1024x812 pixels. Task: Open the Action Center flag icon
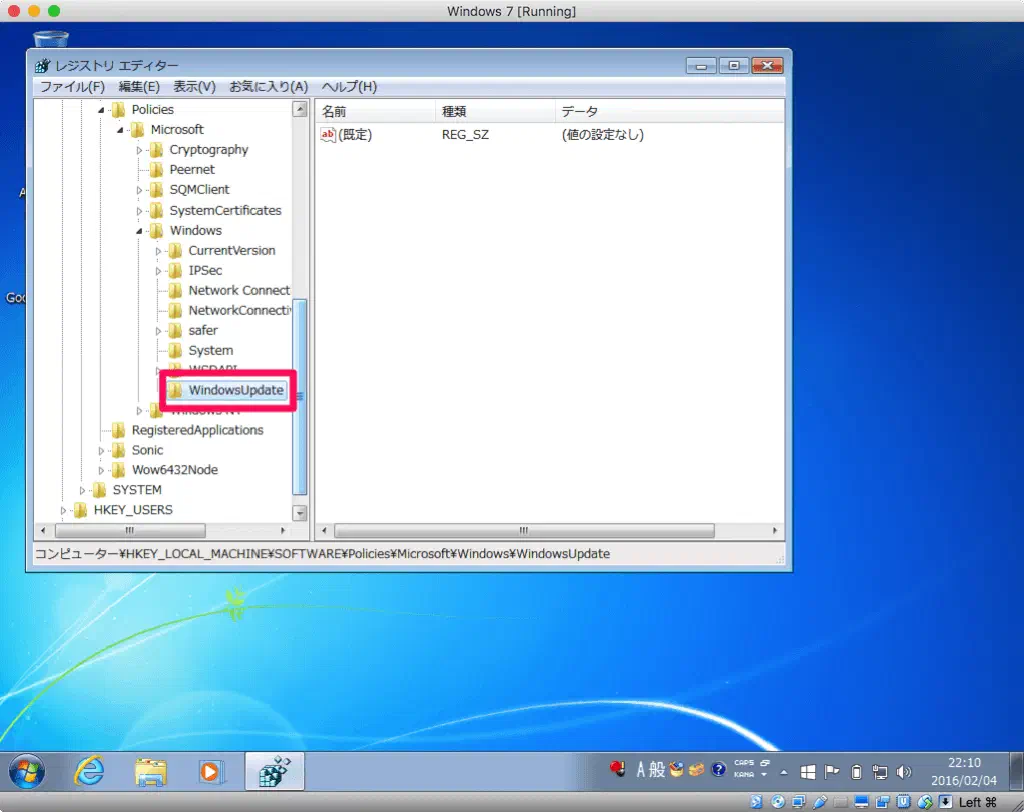pyautogui.click(x=832, y=771)
